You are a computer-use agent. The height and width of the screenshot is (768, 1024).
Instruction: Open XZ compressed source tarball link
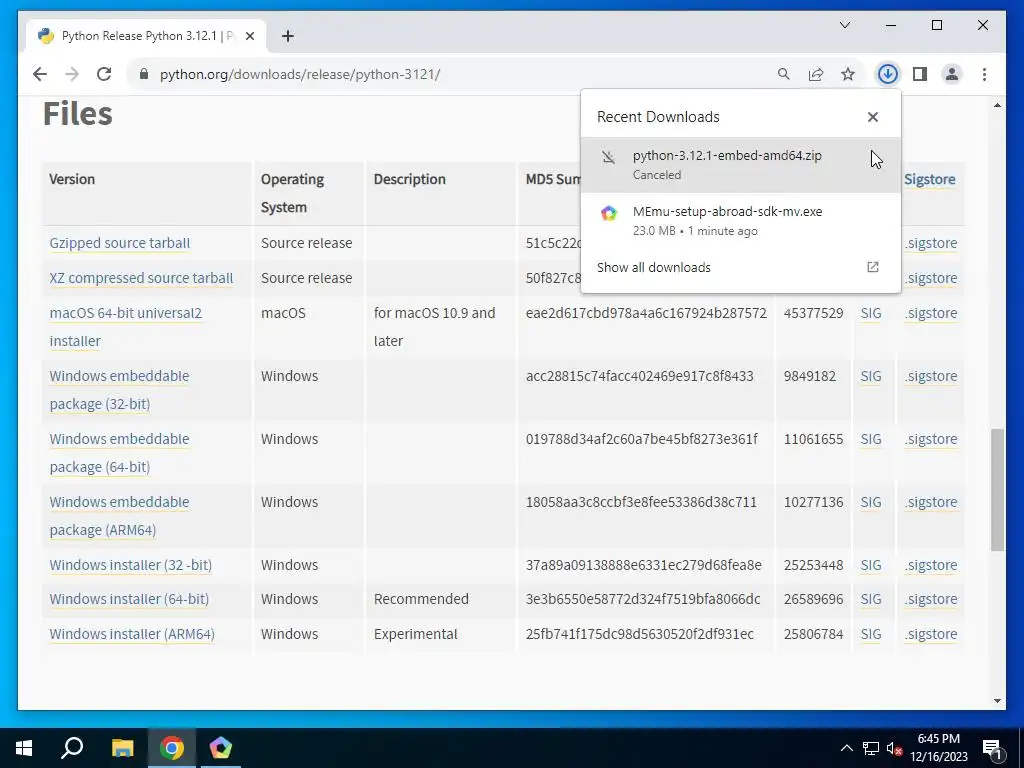(141, 278)
